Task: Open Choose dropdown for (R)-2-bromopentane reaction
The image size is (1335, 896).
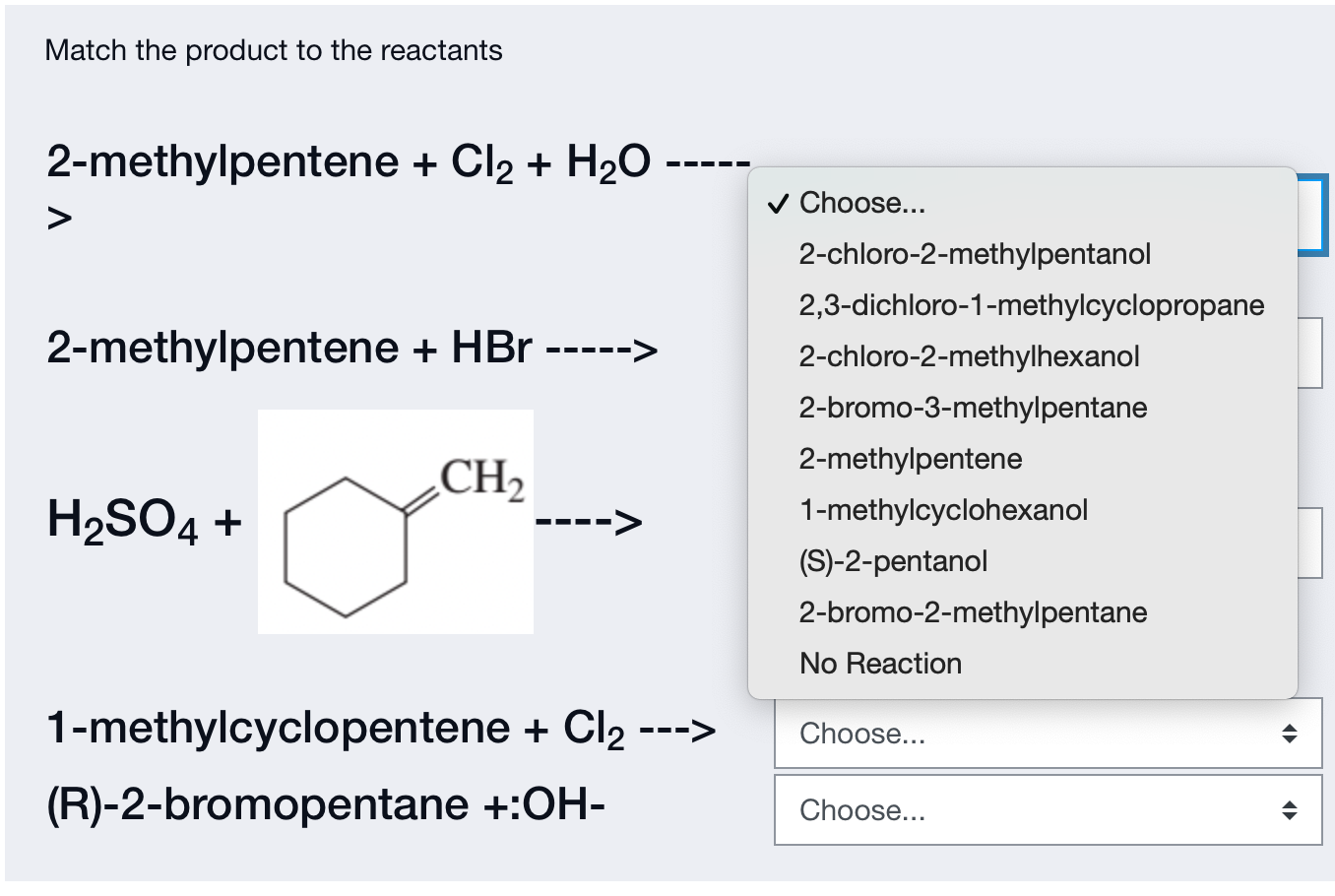Action: coord(1048,810)
